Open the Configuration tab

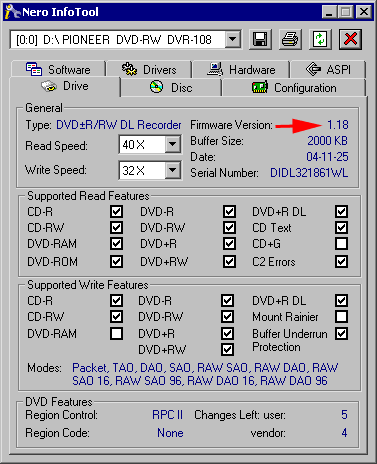click(x=294, y=88)
